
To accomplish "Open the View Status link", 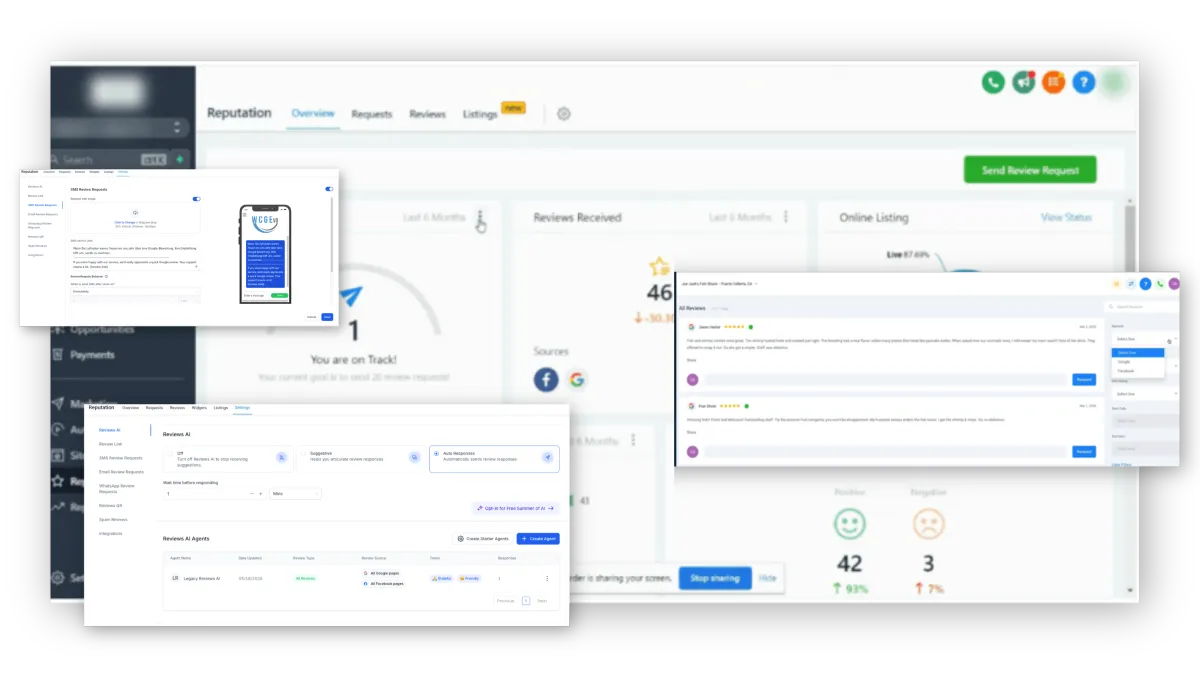I will pyautogui.click(x=1066, y=217).
